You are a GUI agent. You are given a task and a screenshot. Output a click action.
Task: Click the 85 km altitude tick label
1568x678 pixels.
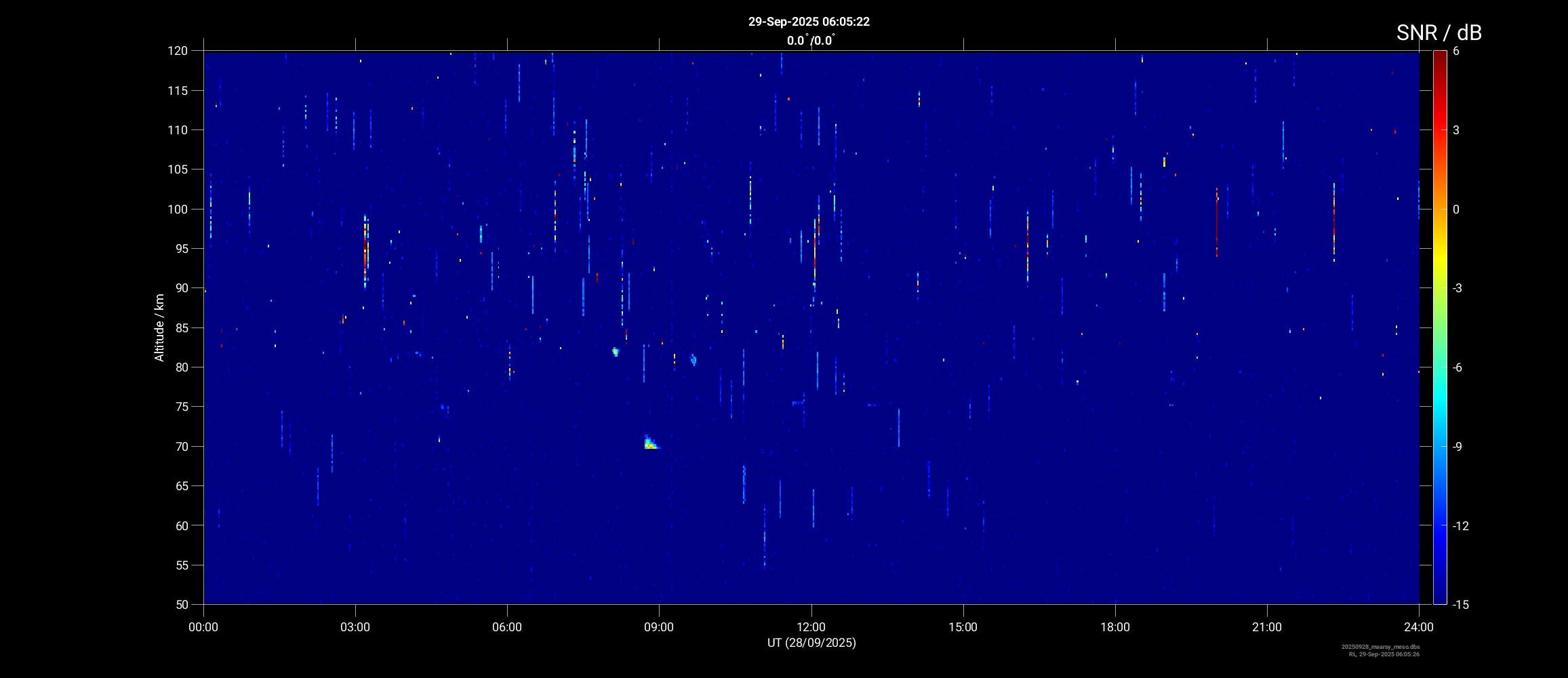(x=180, y=328)
